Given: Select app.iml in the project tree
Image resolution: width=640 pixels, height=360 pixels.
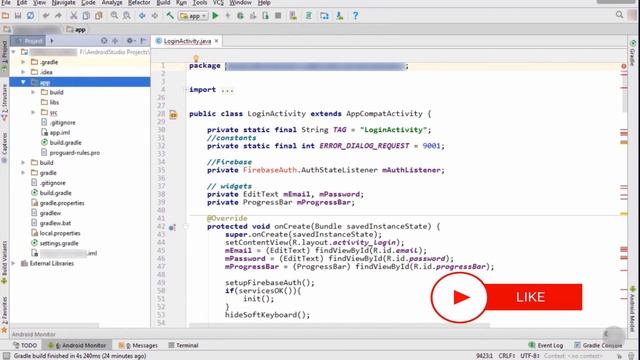Looking at the screenshot, I should pyautogui.click(x=56, y=133).
